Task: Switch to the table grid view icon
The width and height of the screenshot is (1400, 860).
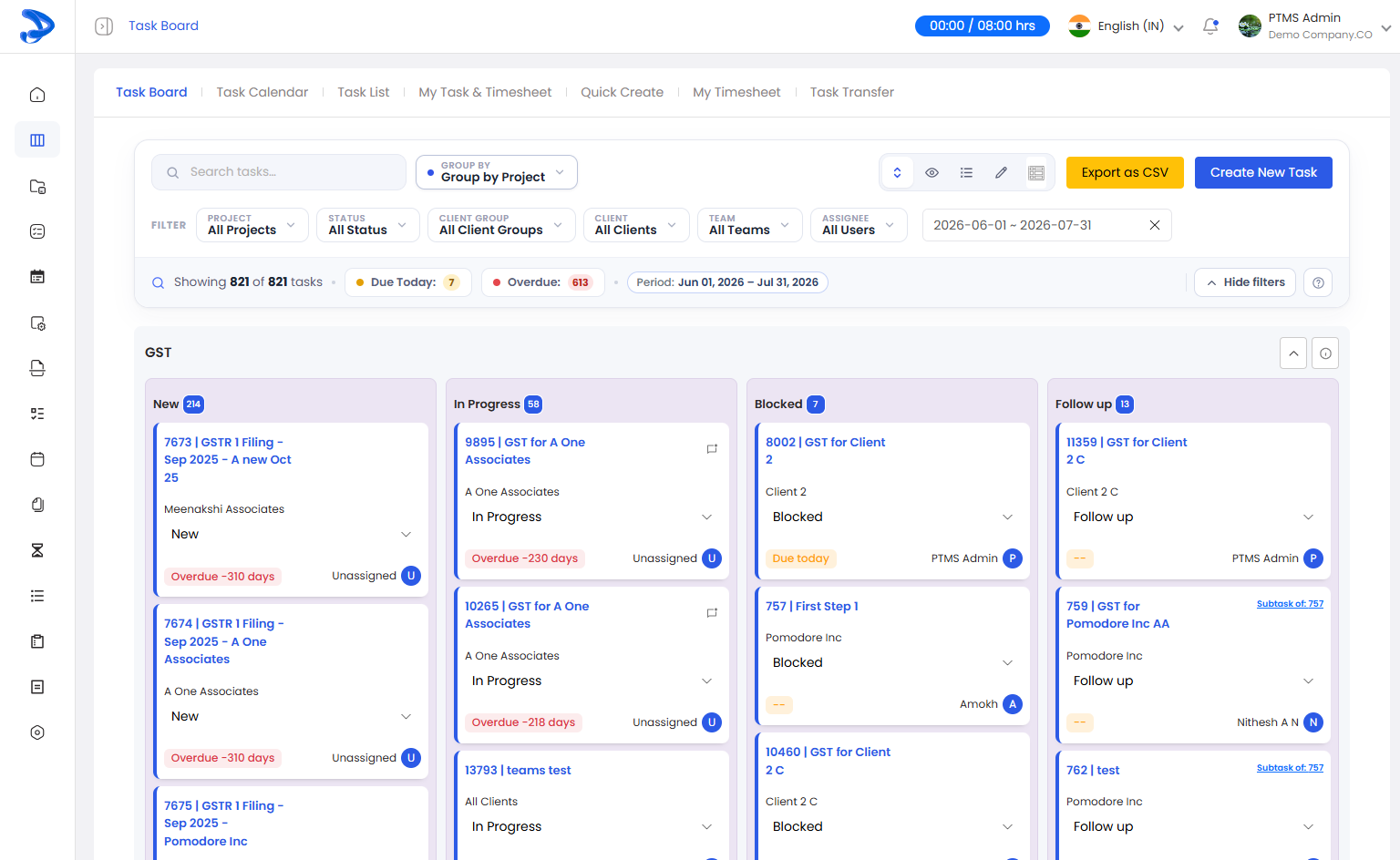Action: tap(1036, 172)
